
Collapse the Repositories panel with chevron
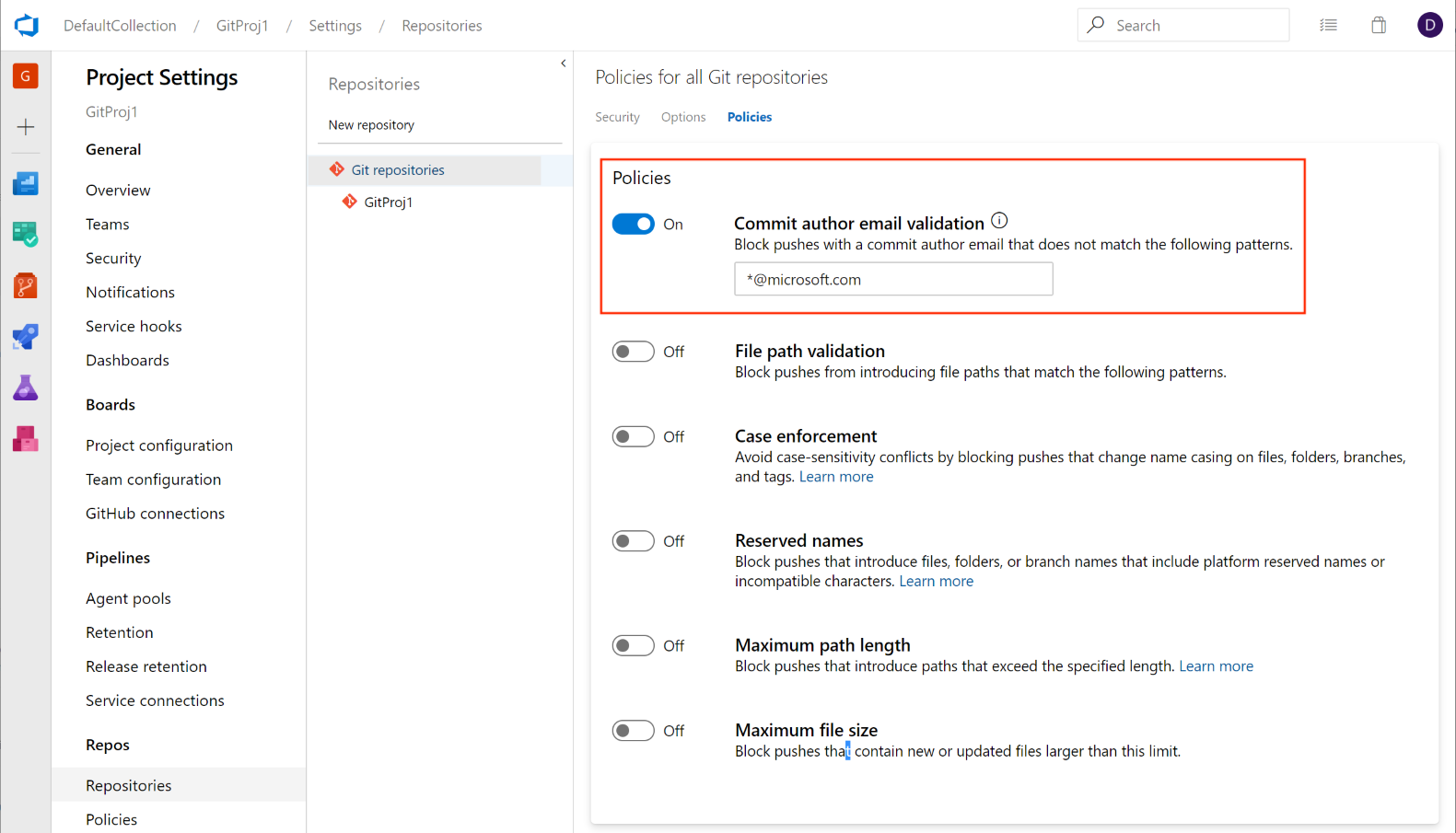click(563, 64)
